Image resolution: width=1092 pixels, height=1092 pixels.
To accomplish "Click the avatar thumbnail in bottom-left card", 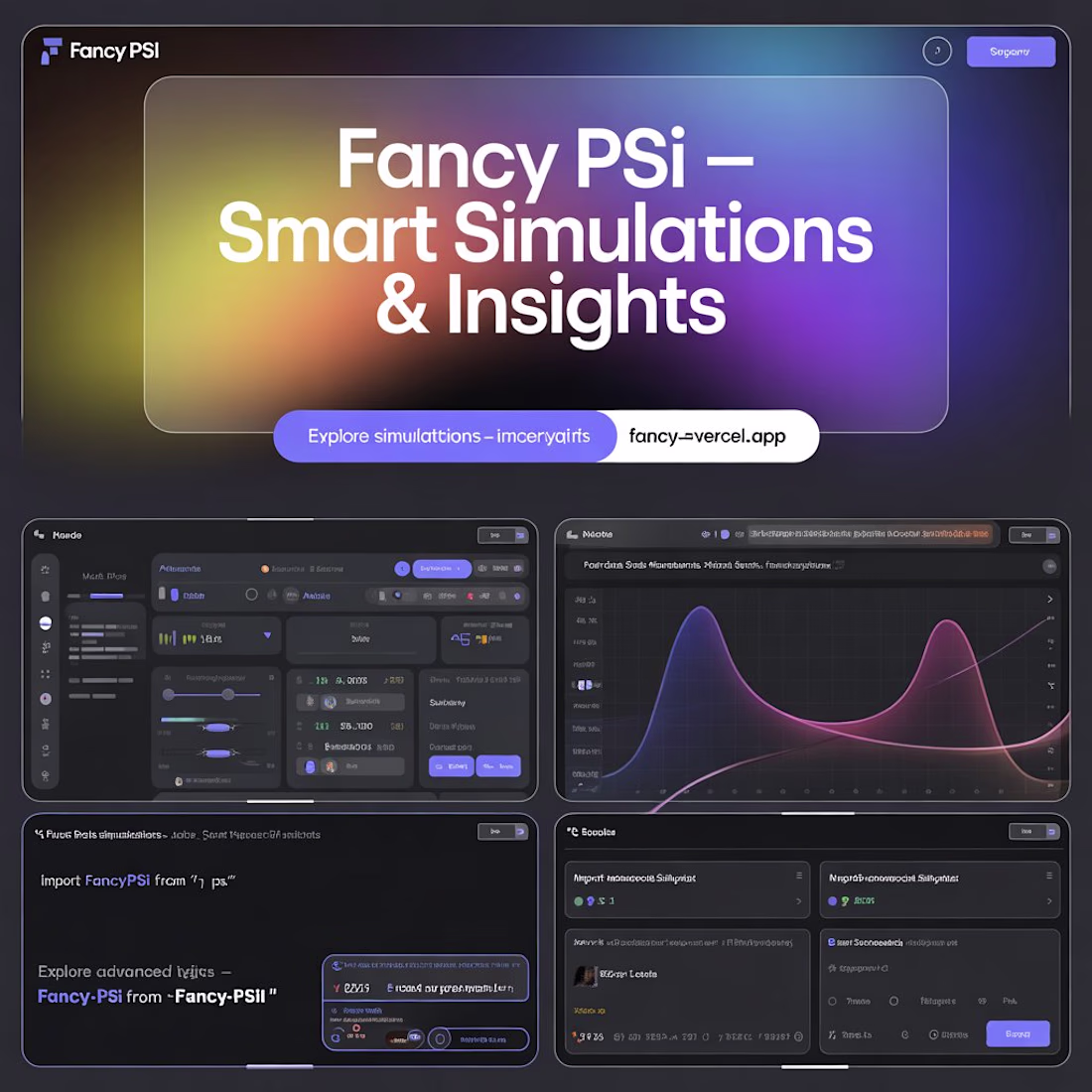I will coord(585,975).
